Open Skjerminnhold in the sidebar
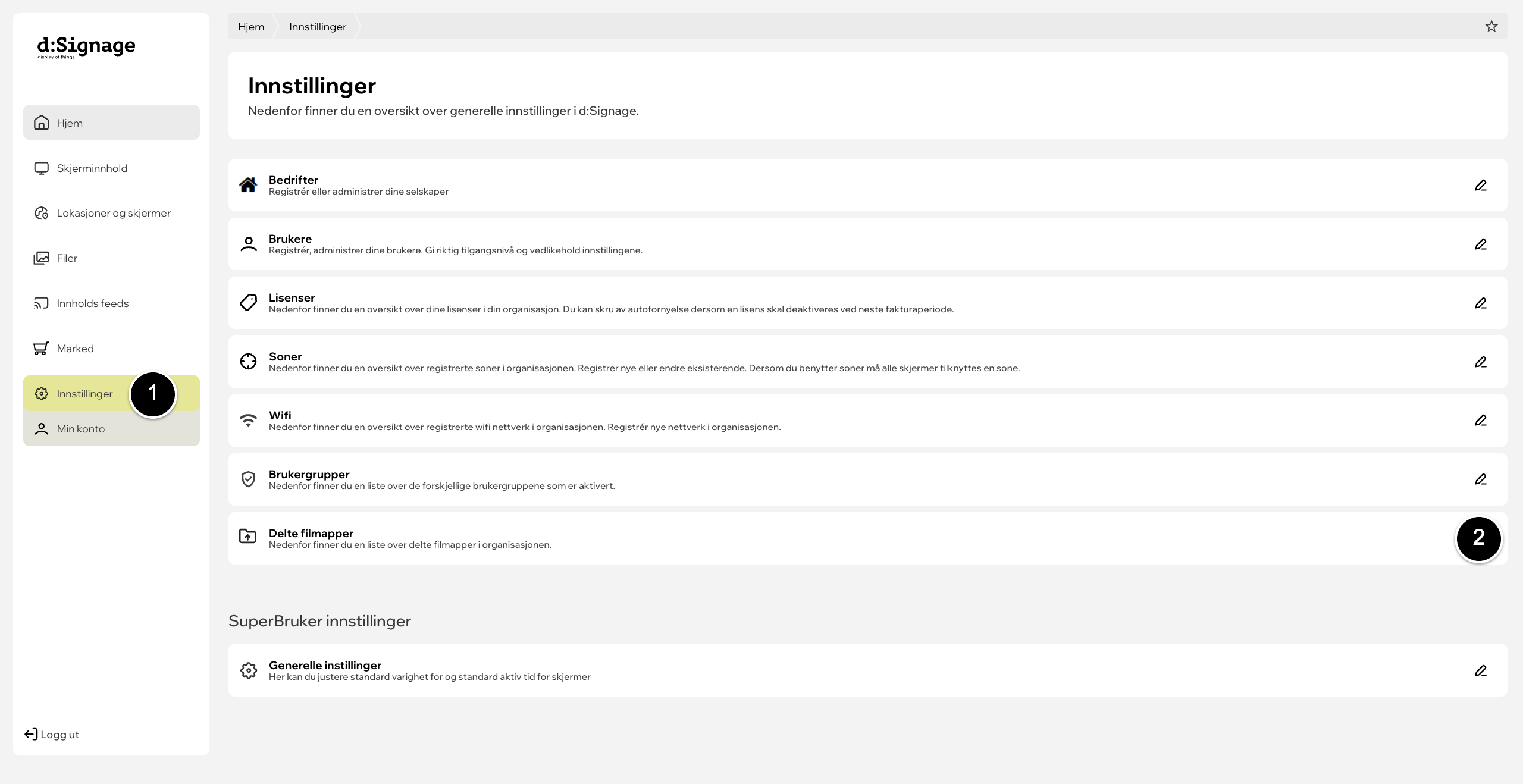 (x=111, y=168)
